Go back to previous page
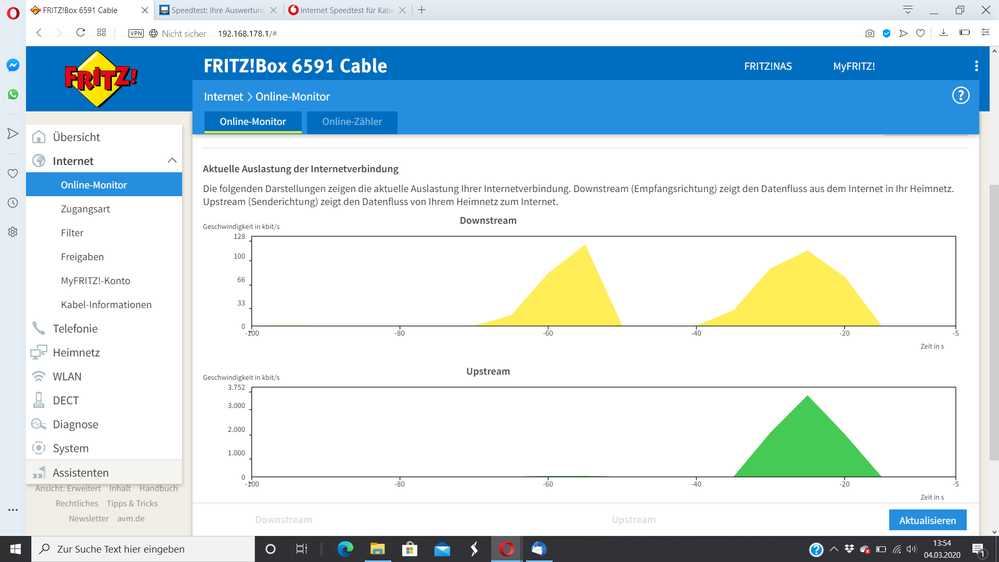The image size is (999, 562). (x=39, y=32)
